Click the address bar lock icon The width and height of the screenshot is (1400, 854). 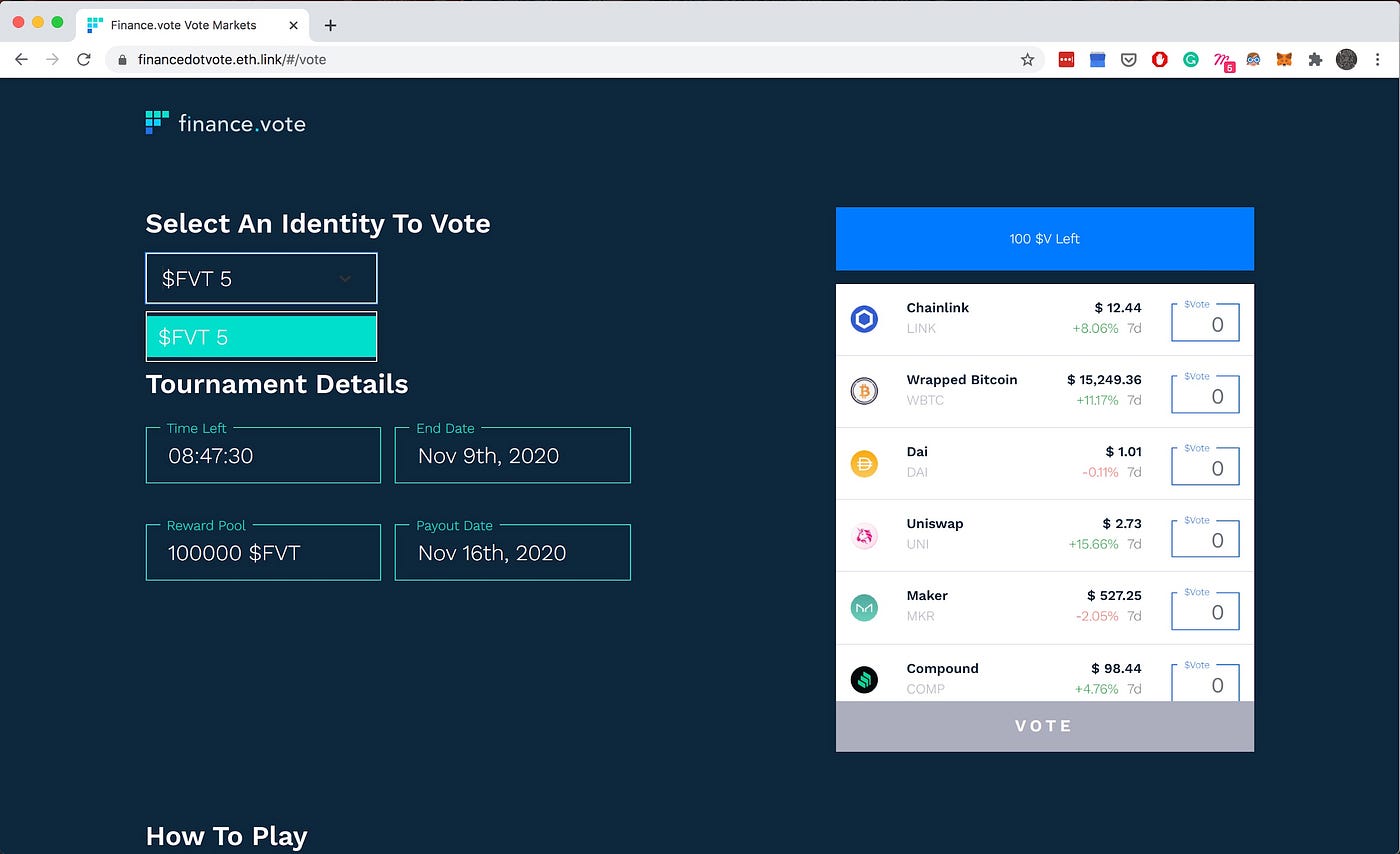coord(123,60)
